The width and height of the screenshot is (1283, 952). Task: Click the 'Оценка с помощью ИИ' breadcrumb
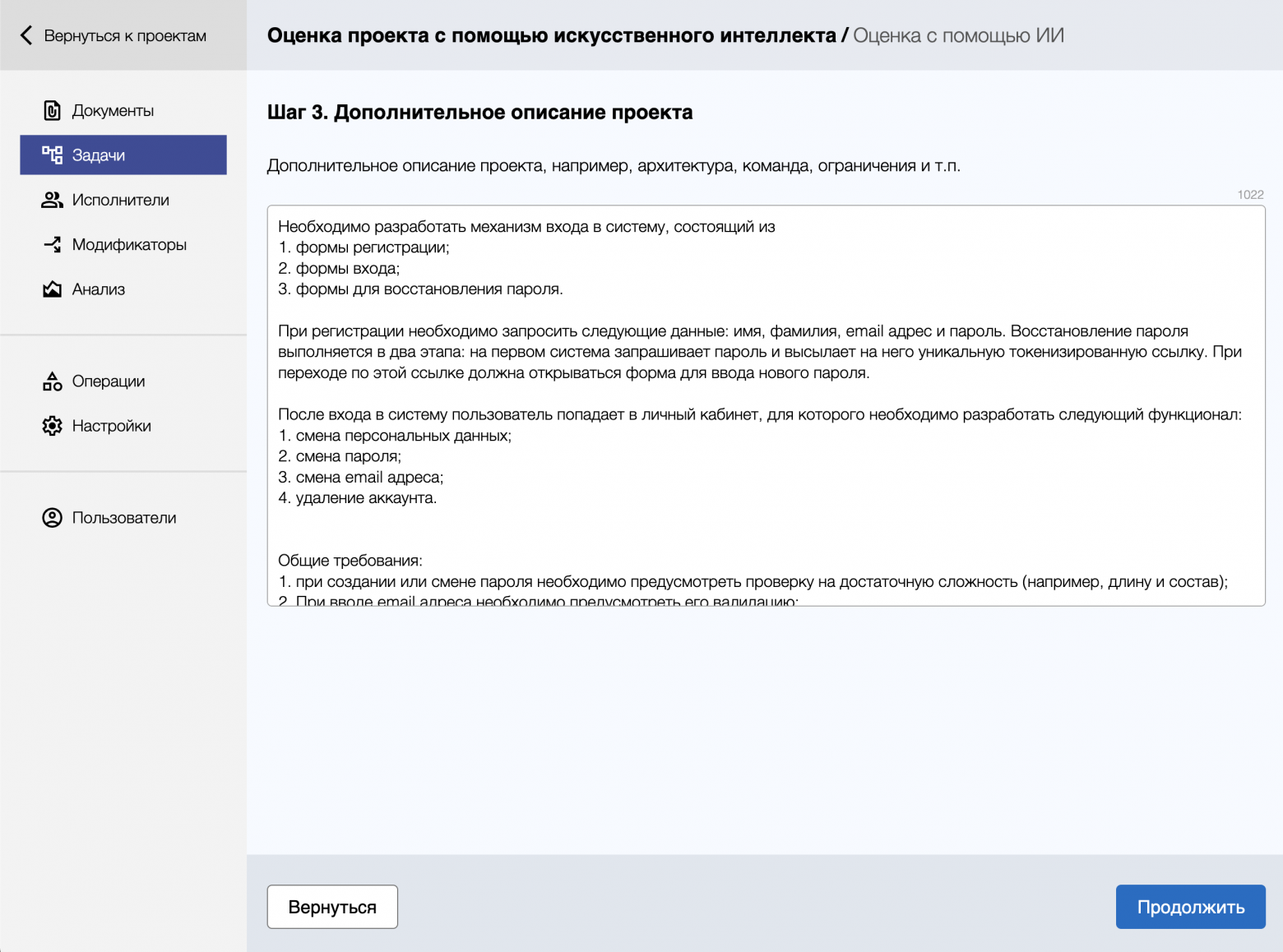[958, 35]
